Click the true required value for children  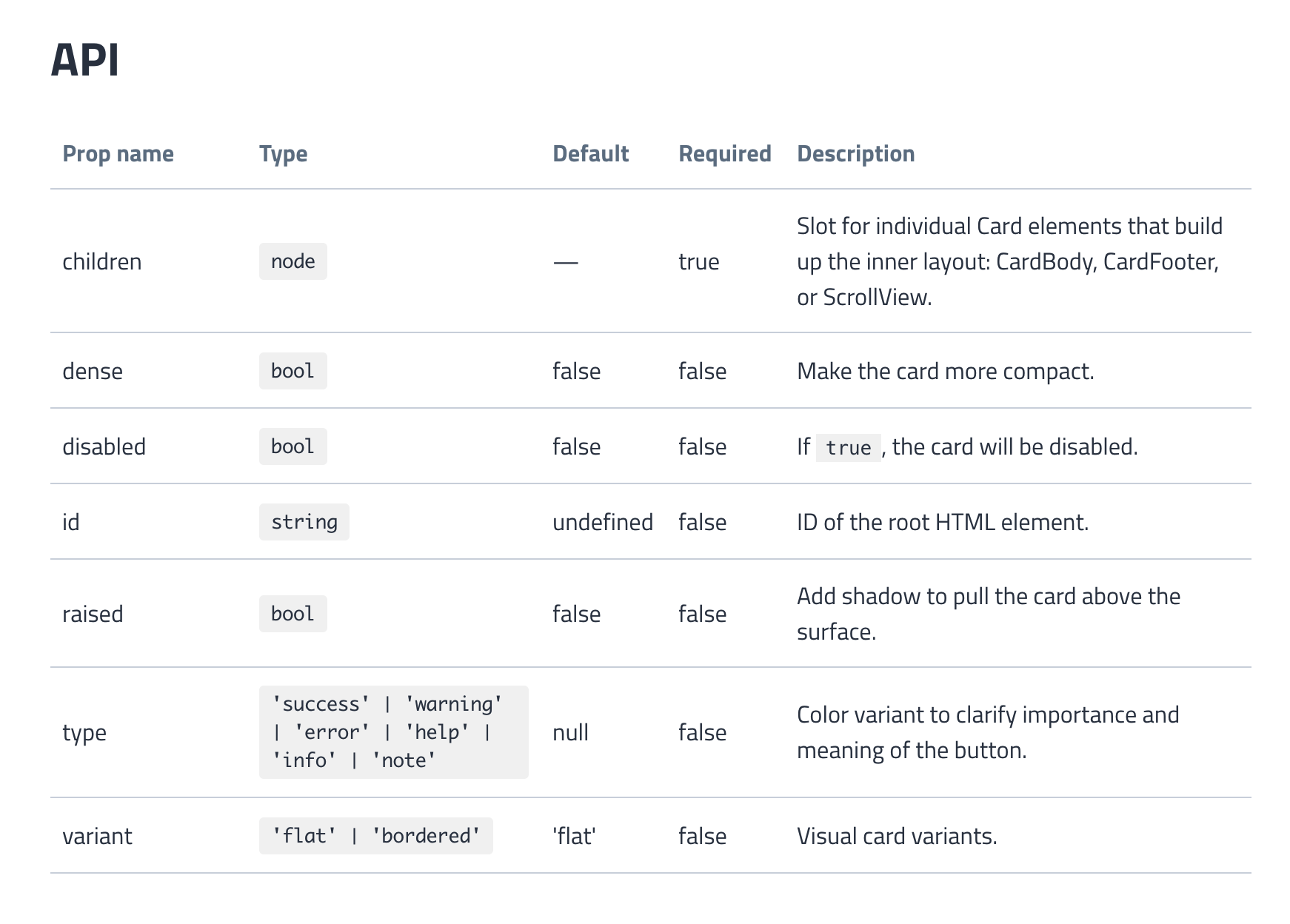click(x=698, y=262)
